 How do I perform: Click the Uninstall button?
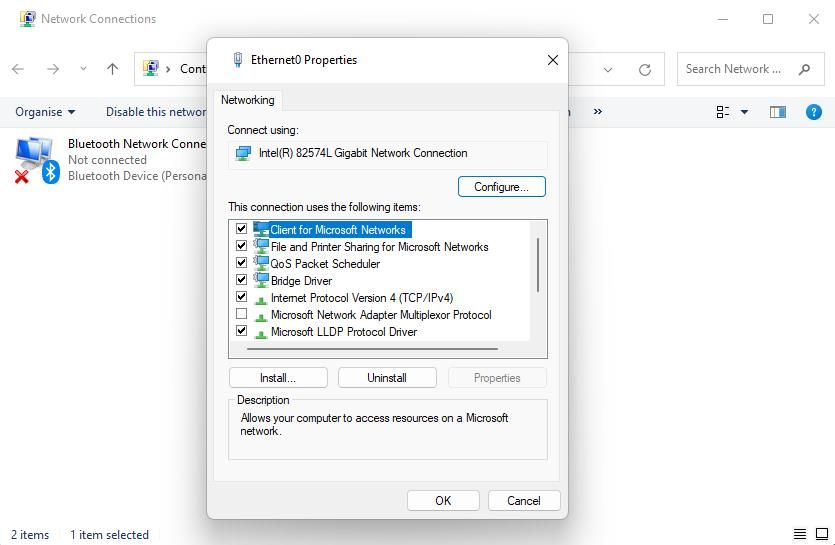click(x=387, y=378)
